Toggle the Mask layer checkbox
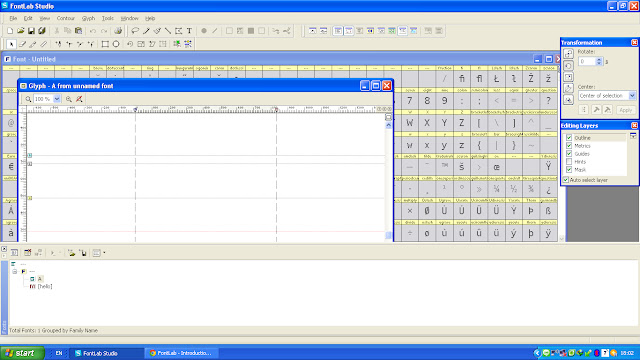Image resolution: width=640 pixels, height=360 pixels. pyautogui.click(x=569, y=169)
